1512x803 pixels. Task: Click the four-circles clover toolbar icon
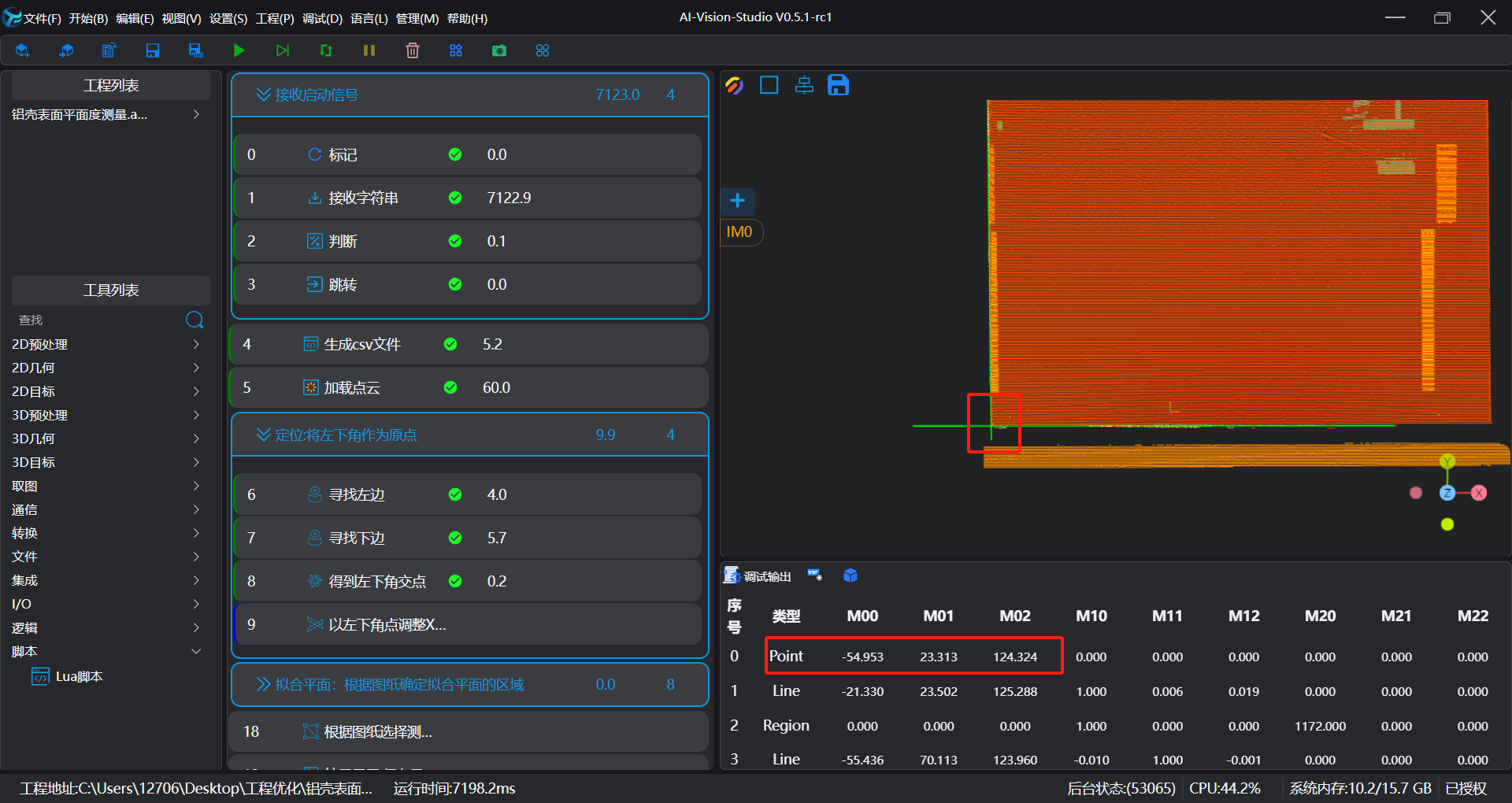tap(543, 50)
